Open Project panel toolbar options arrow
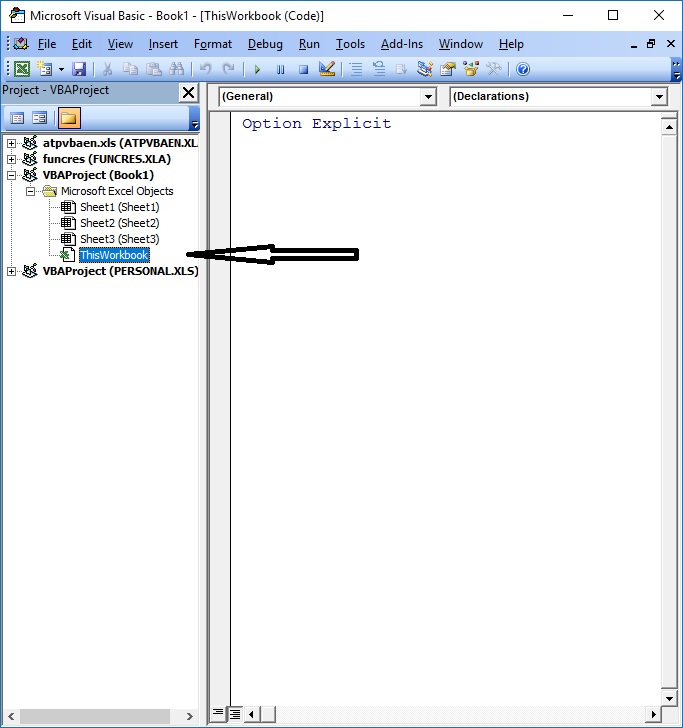Viewport: 683px width, 728px height. point(195,118)
